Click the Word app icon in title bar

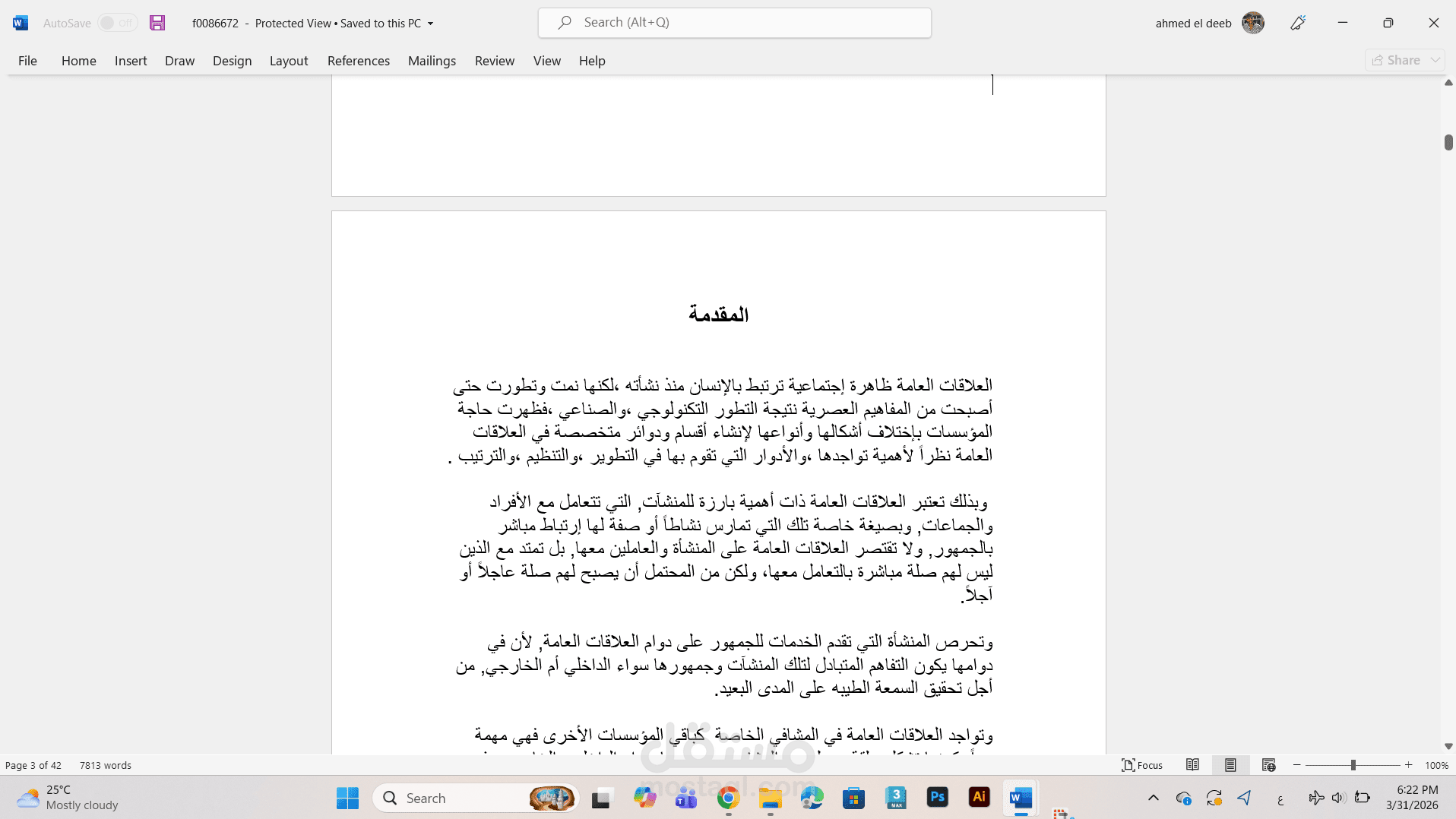click(21, 23)
